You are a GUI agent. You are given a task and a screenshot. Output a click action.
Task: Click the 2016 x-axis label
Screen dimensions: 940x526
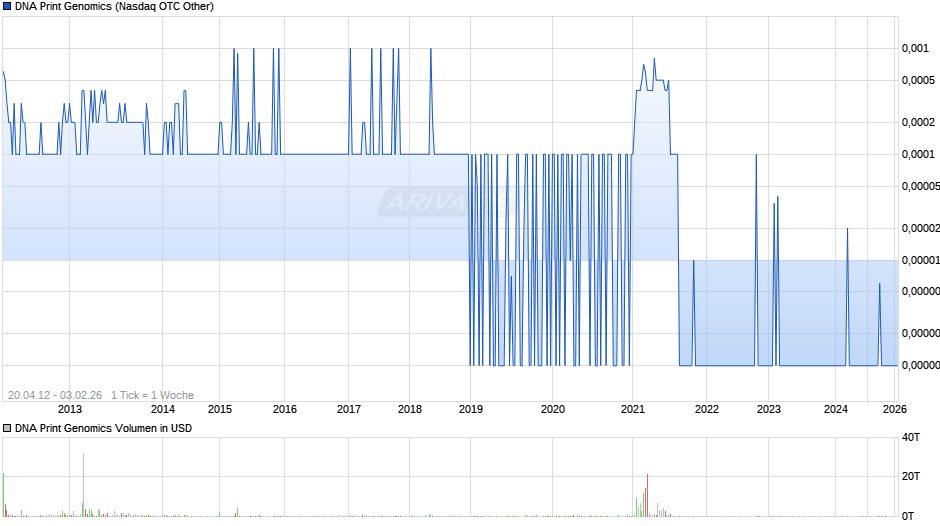(285, 409)
